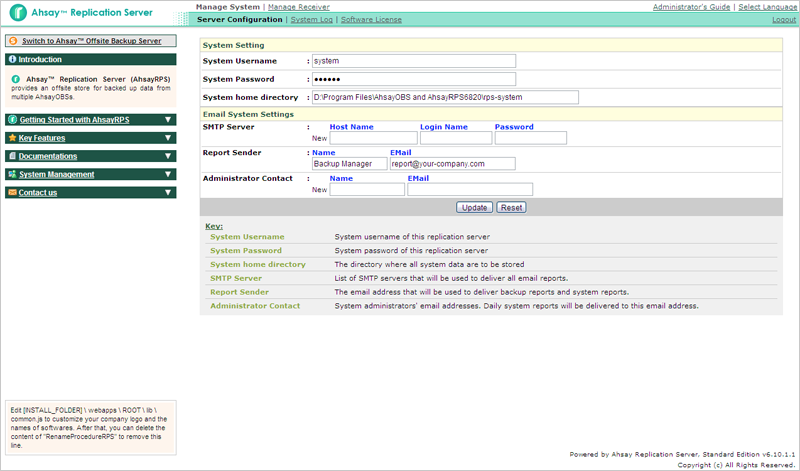Click the System home directory field
This screenshot has height=471, width=800.
[445, 97]
